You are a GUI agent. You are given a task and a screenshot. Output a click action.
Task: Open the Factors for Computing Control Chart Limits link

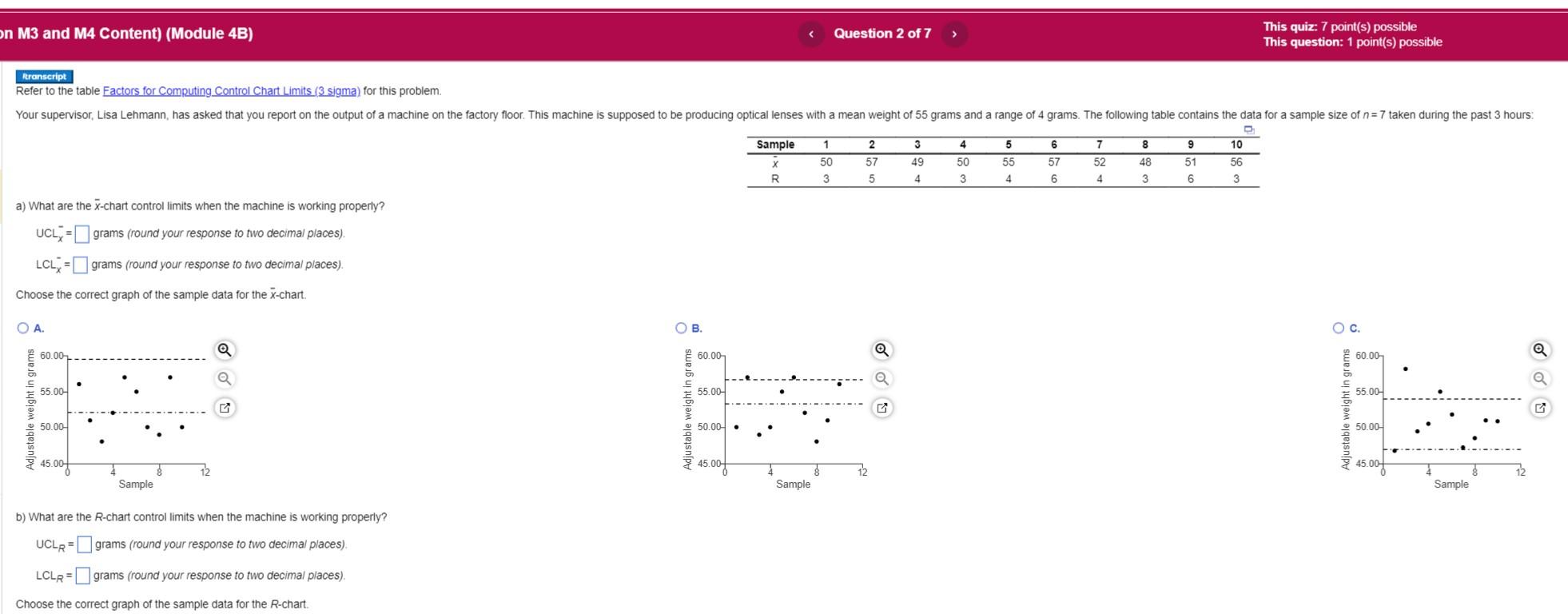coord(232,90)
